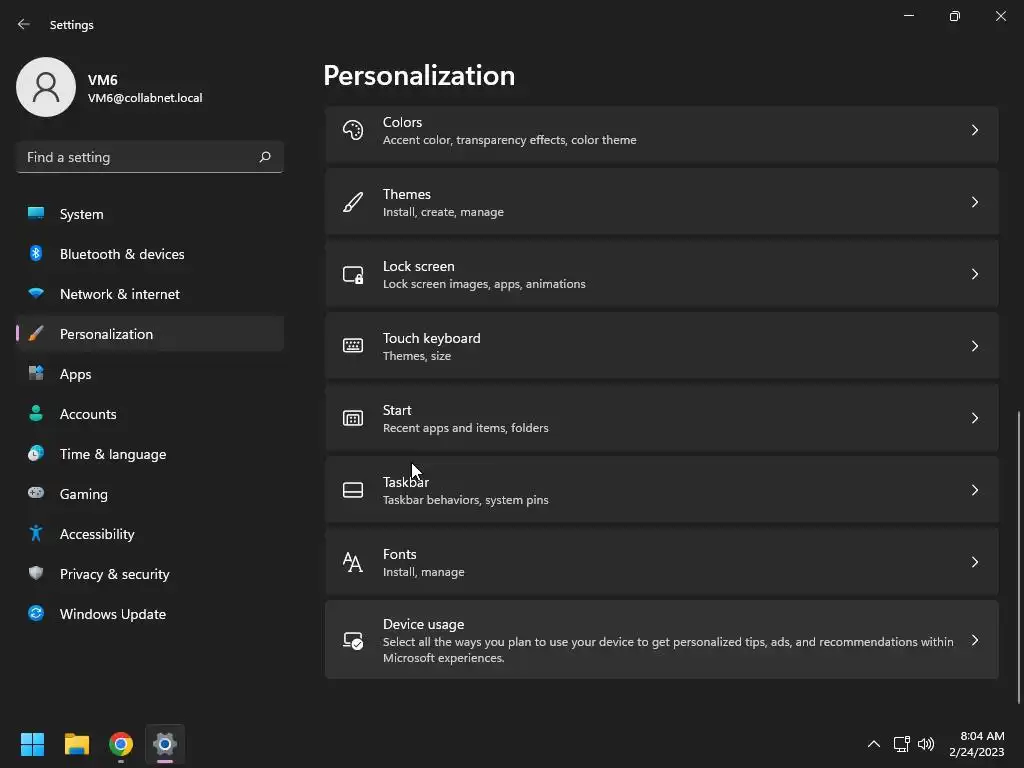Screen dimensions: 1024x768
Task: Expand the Taskbar settings chevron
Action: tap(975, 490)
